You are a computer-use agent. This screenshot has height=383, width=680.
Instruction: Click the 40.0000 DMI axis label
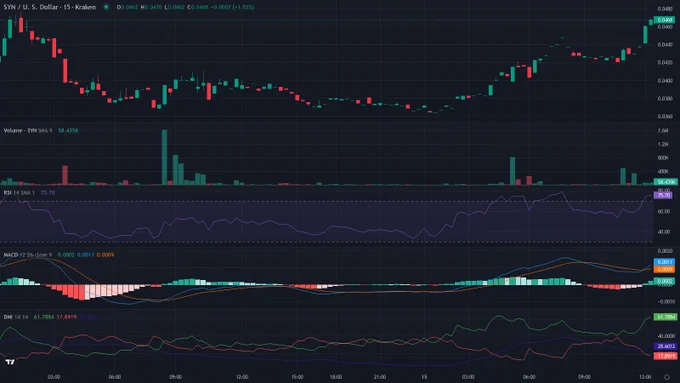coord(666,336)
